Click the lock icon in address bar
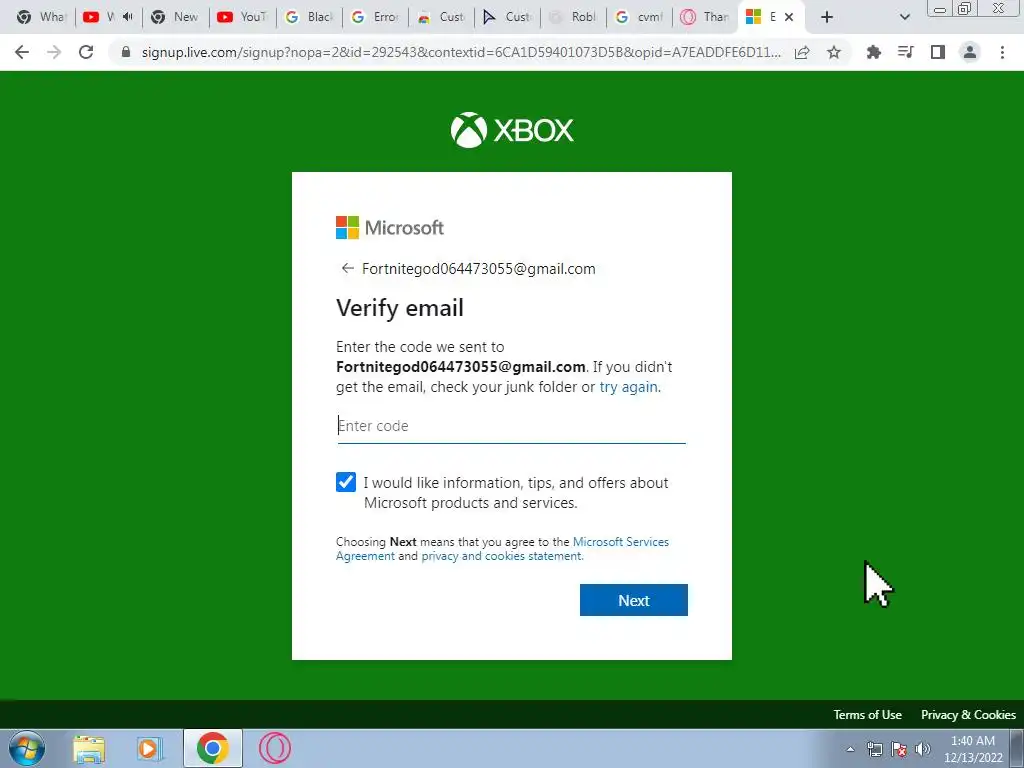This screenshot has height=768, width=1024. (x=126, y=52)
